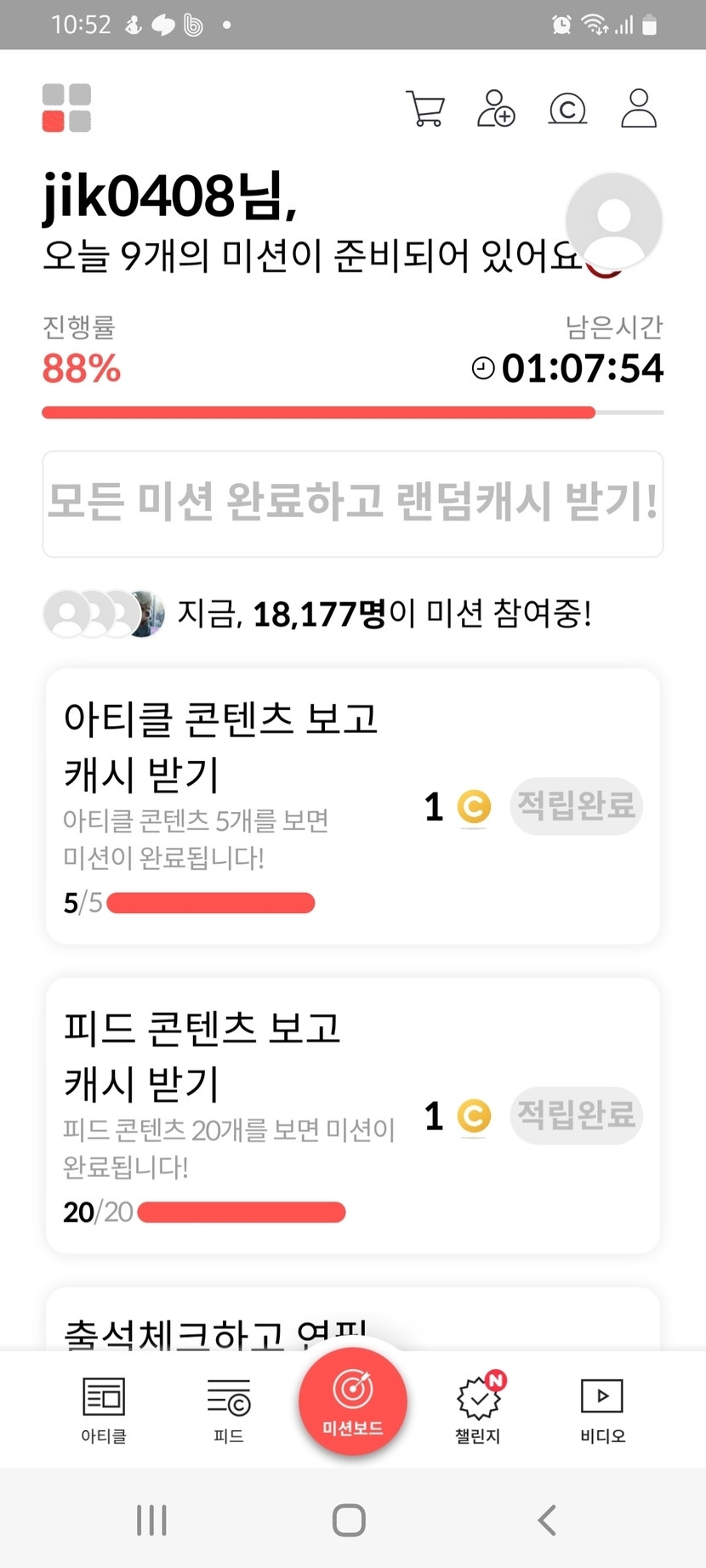Tap the 모든 미션 완료하고 랜덤캐시 받기 button
Image resolution: width=706 pixels, height=1568 pixels.
tap(353, 503)
